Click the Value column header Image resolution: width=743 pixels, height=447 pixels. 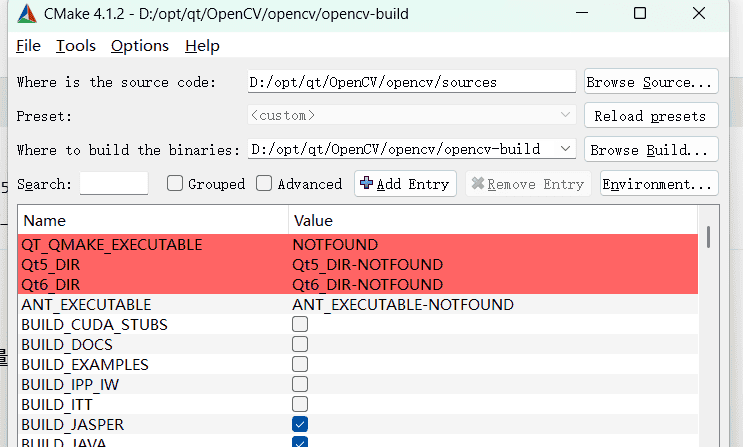[493, 220]
